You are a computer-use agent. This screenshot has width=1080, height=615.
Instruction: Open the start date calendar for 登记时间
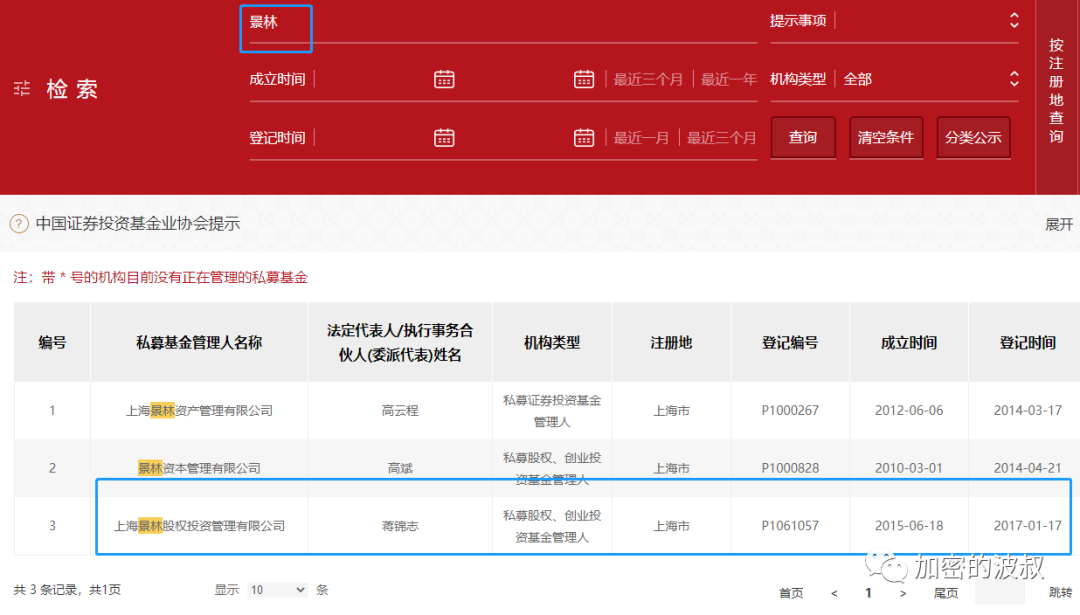point(444,137)
